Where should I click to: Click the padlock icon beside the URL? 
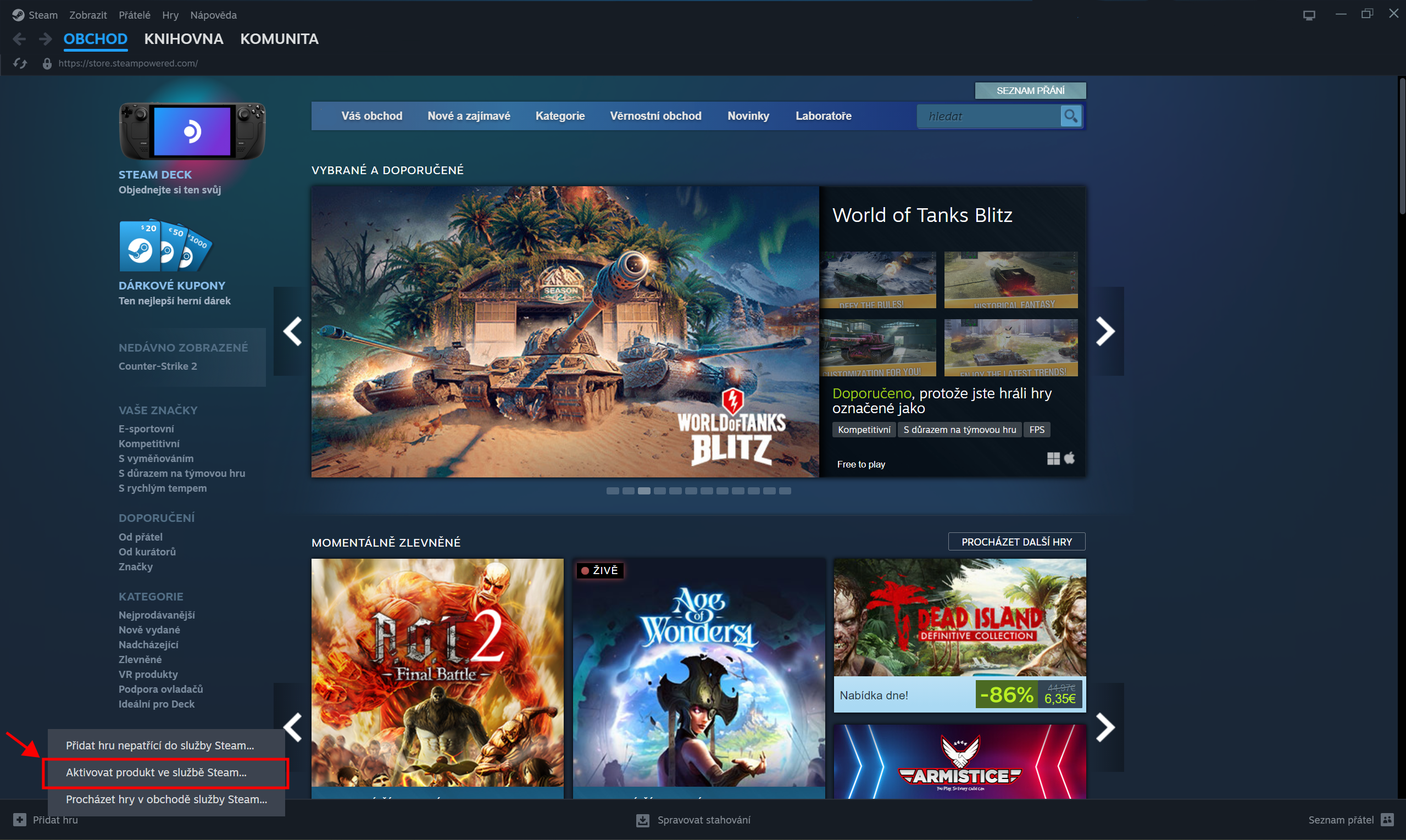pos(47,63)
